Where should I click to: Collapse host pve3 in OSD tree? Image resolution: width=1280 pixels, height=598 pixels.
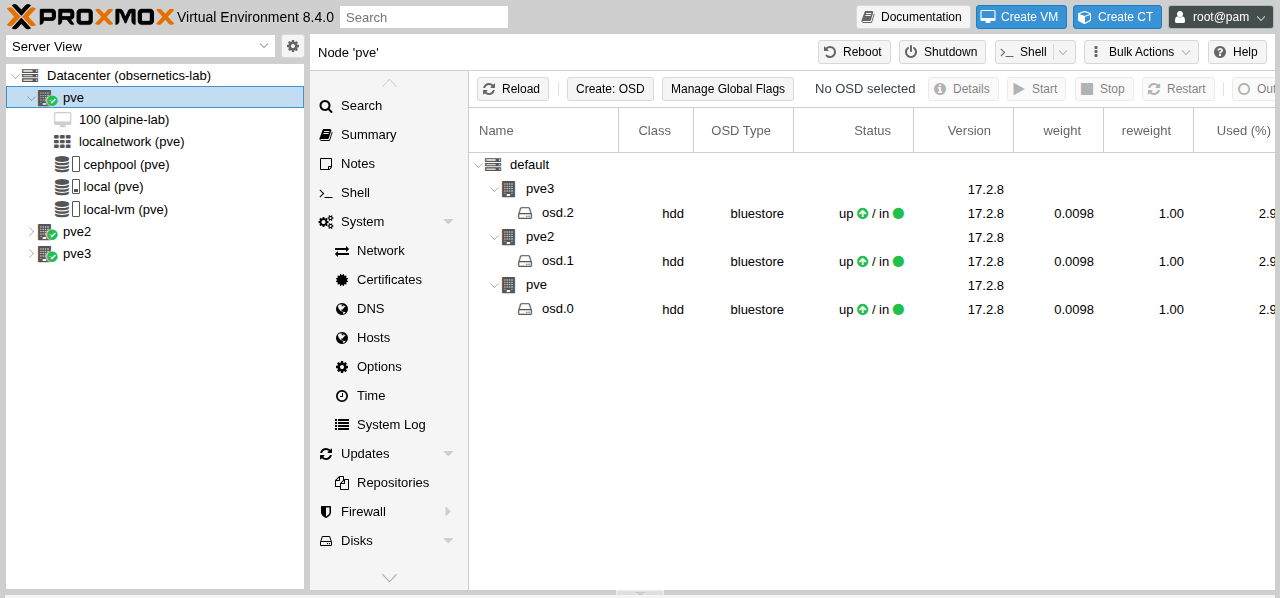coord(494,189)
